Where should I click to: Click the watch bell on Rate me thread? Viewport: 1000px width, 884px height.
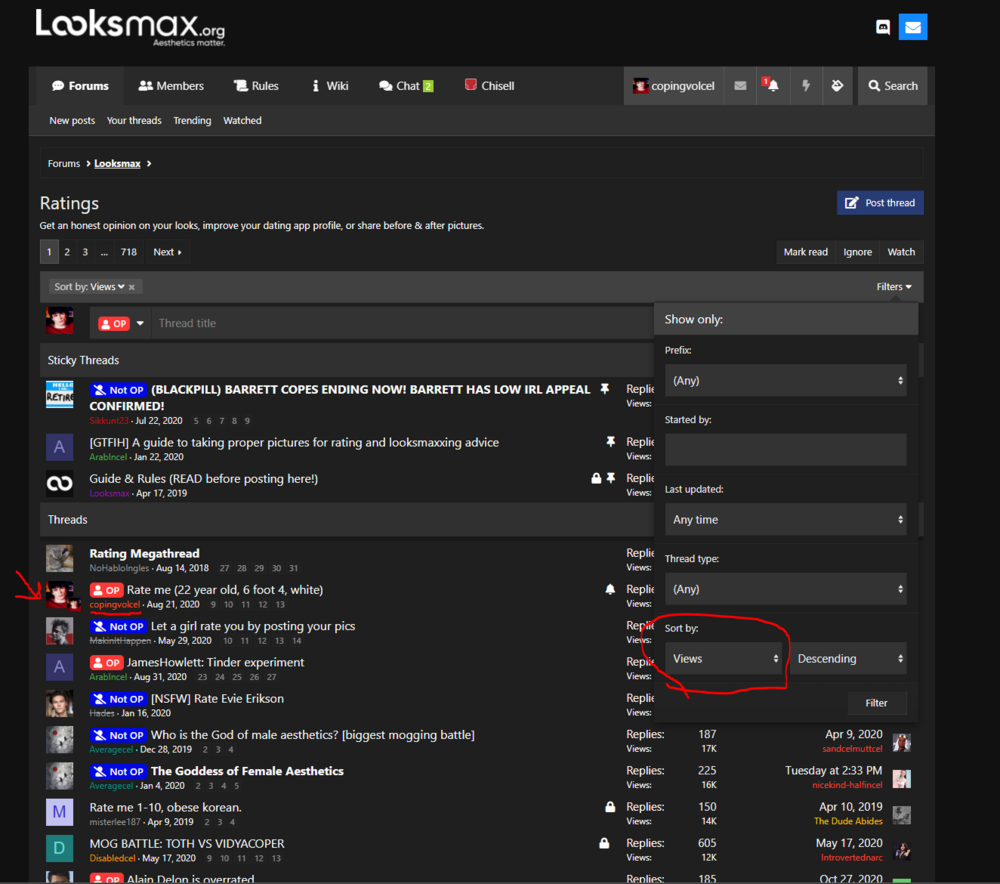[x=610, y=589]
